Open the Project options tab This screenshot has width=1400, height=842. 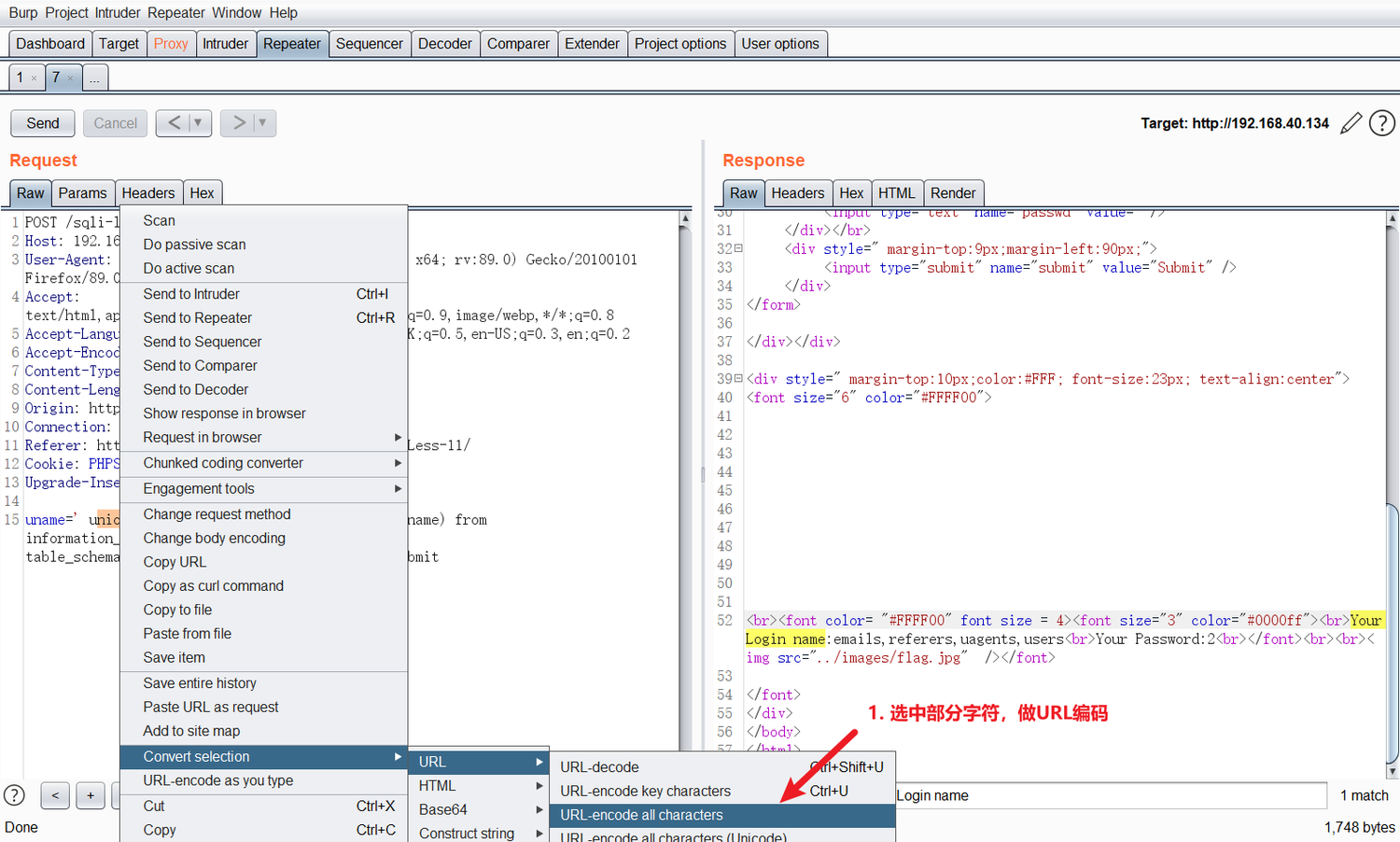point(680,44)
